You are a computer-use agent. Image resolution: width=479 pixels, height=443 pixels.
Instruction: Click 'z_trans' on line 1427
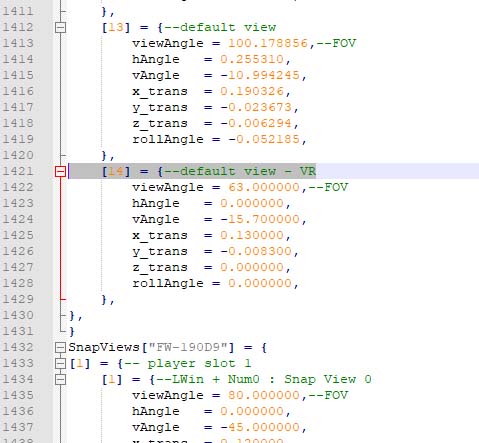(160, 267)
